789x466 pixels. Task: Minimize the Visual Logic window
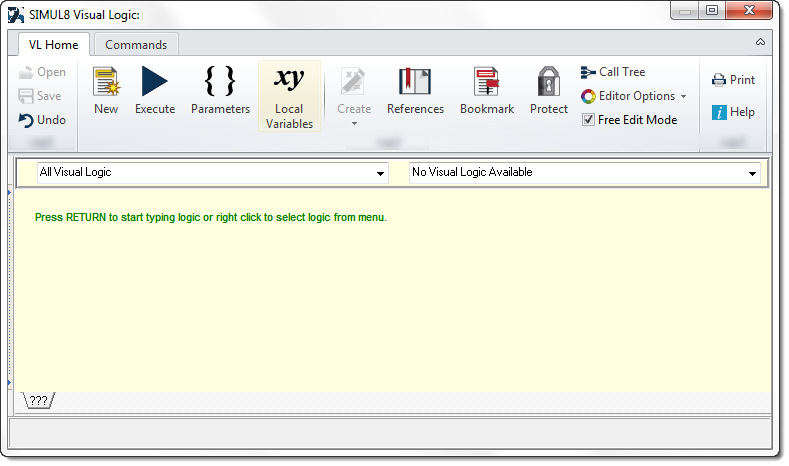coord(684,11)
